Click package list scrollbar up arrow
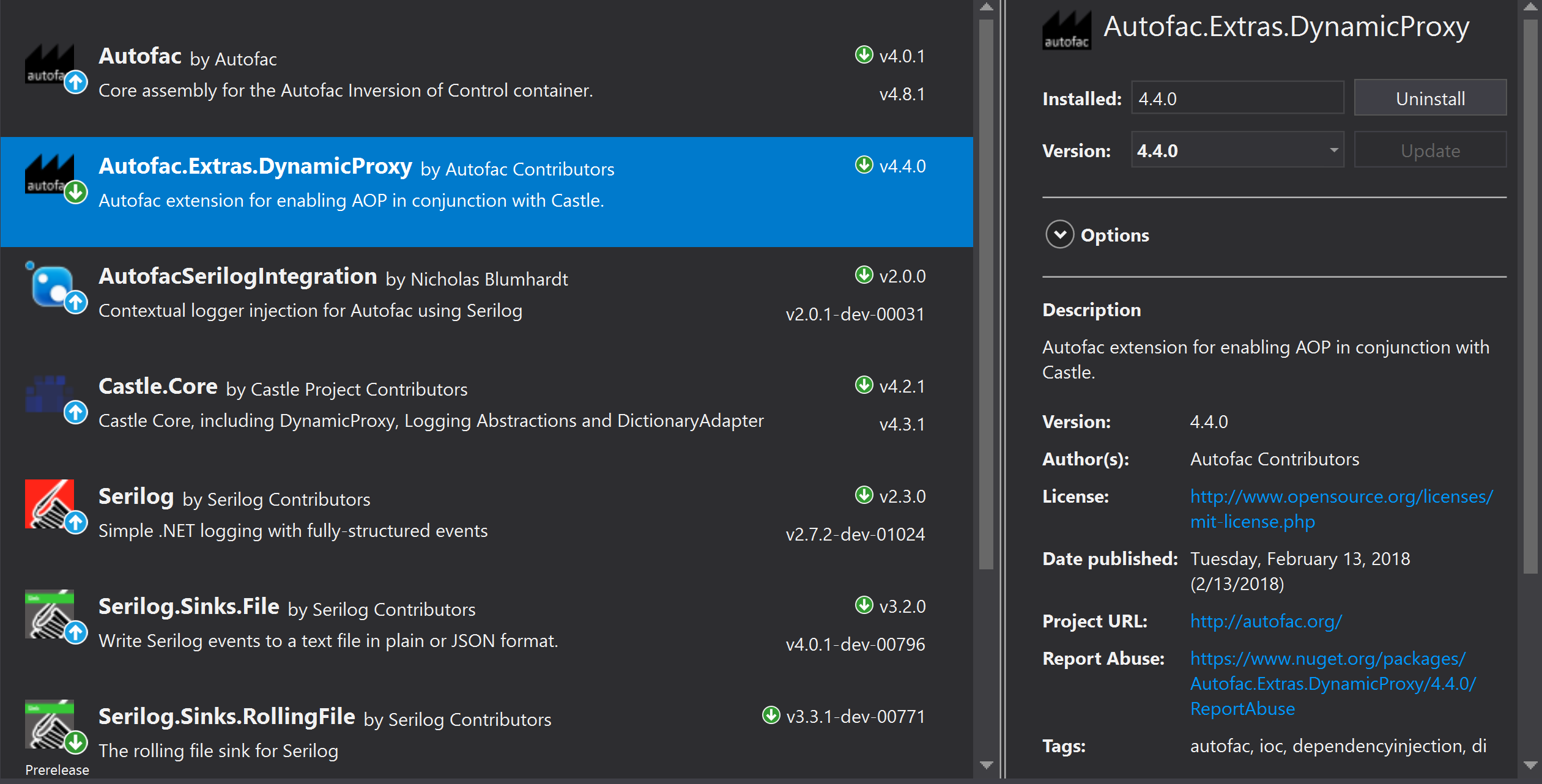1542x784 pixels. pyautogui.click(x=986, y=7)
